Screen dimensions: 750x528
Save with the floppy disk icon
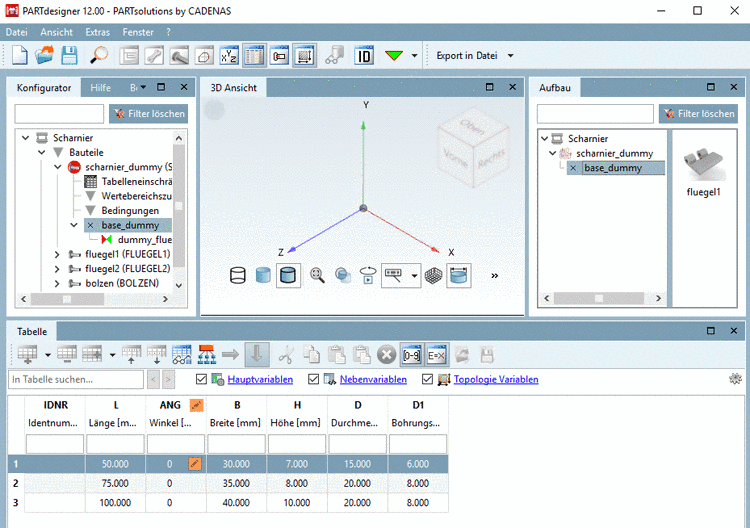(69, 56)
